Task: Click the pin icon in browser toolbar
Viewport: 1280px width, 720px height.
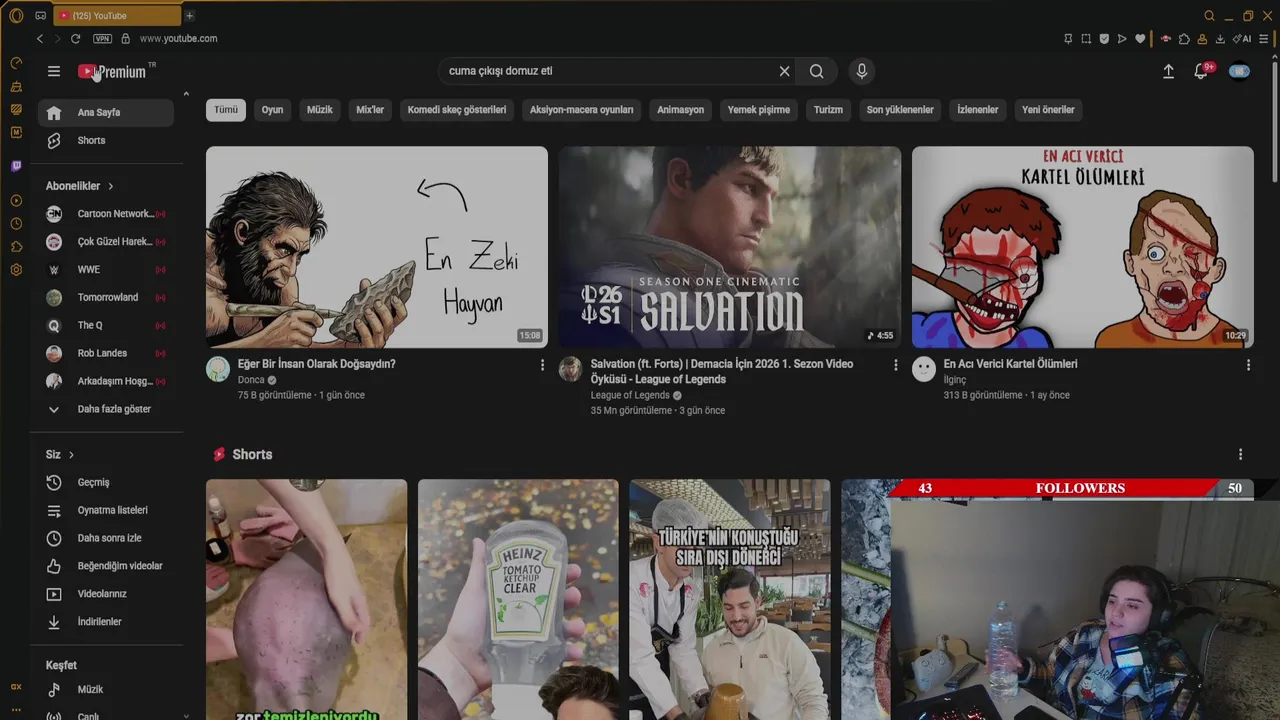Action: (1068, 38)
